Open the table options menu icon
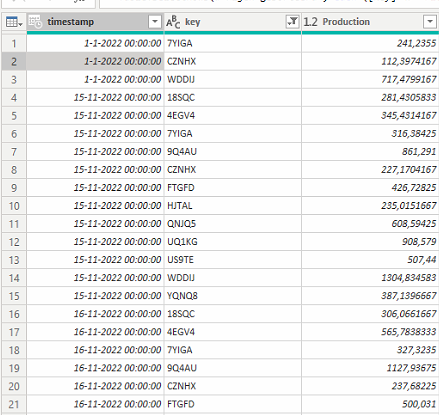439x415 pixels. coord(14,22)
